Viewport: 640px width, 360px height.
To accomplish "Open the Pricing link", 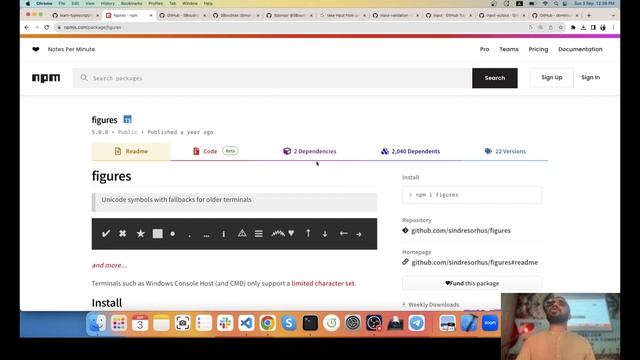I will tap(538, 49).
